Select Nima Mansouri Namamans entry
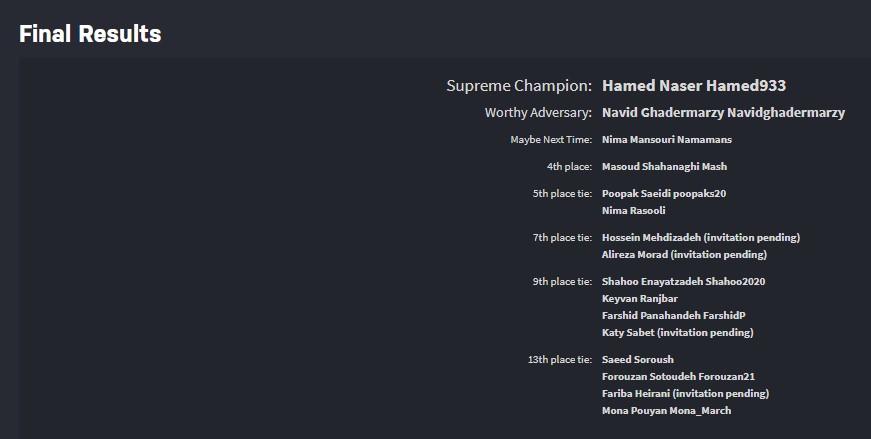The image size is (871, 439). pos(666,140)
